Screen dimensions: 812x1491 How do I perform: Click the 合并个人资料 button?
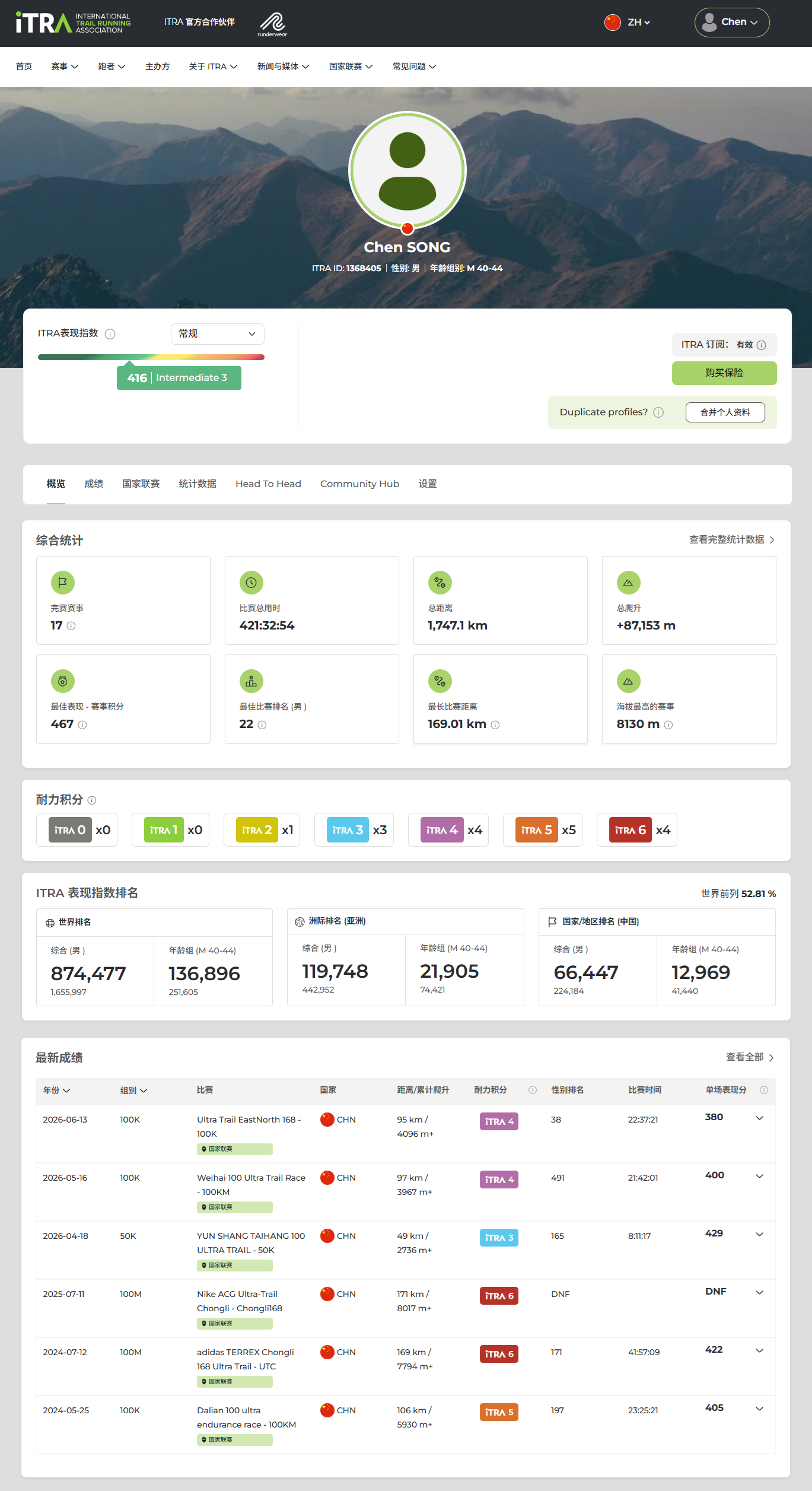(x=725, y=412)
